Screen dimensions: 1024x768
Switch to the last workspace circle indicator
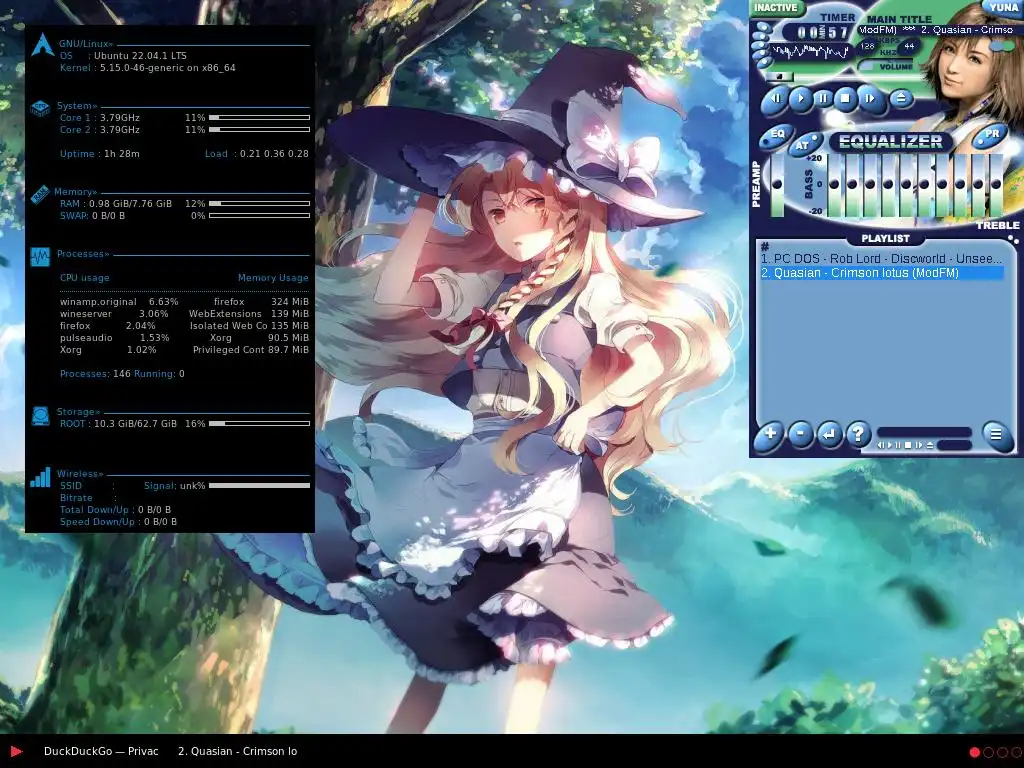click(x=1016, y=752)
